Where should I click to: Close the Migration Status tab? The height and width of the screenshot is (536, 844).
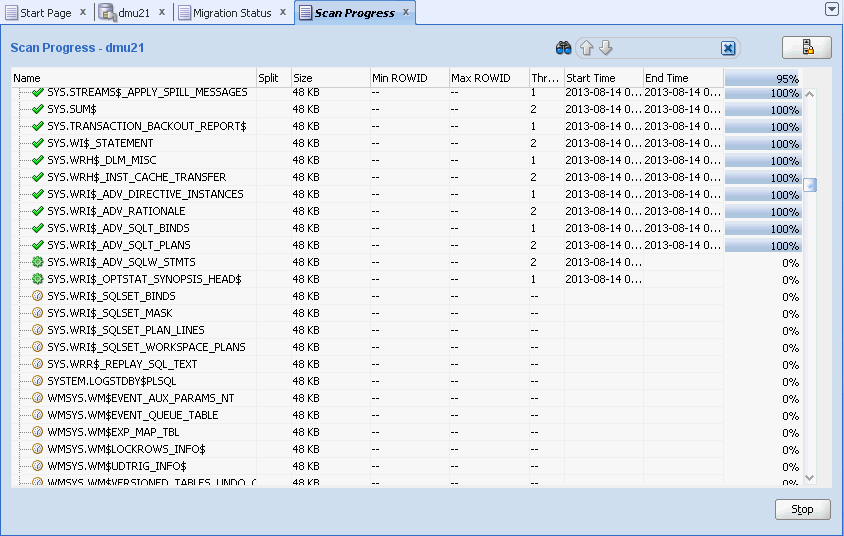tap(283, 12)
